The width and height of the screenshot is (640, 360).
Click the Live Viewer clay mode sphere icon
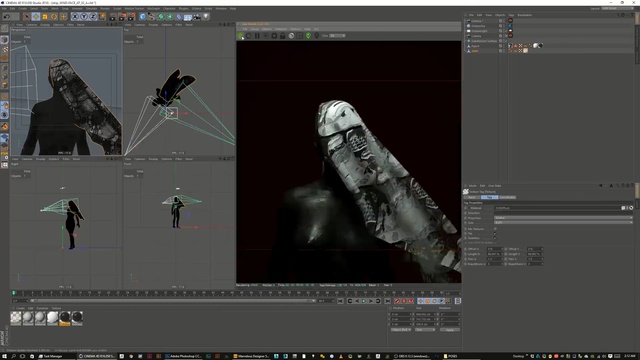point(291,36)
